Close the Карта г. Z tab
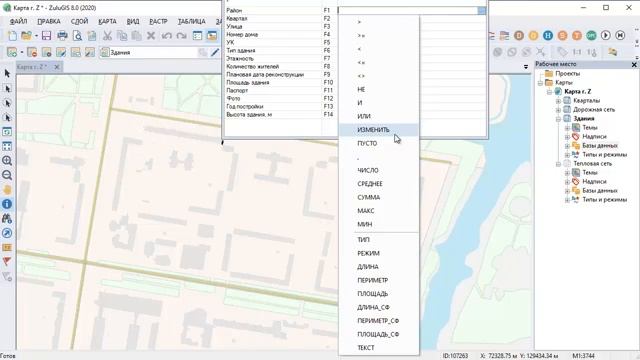This screenshot has width=640, height=360. click(57, 67)
